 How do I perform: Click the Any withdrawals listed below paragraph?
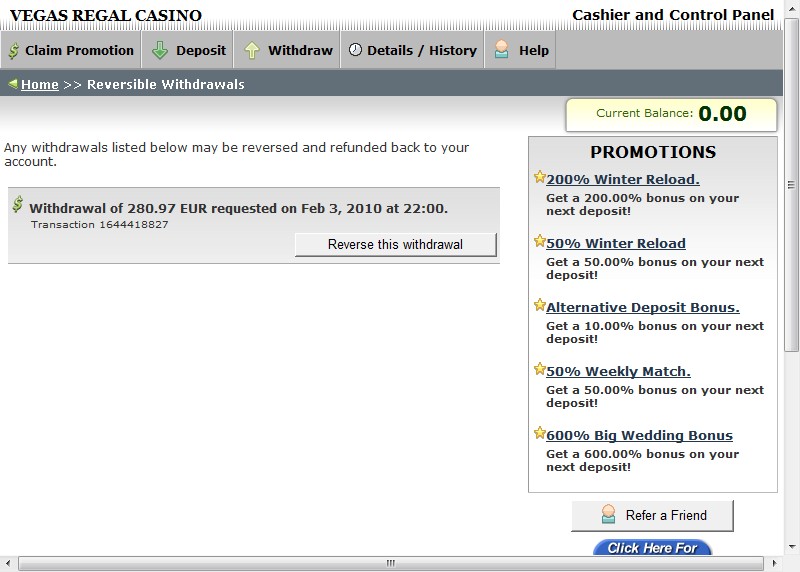click(236, 154)
